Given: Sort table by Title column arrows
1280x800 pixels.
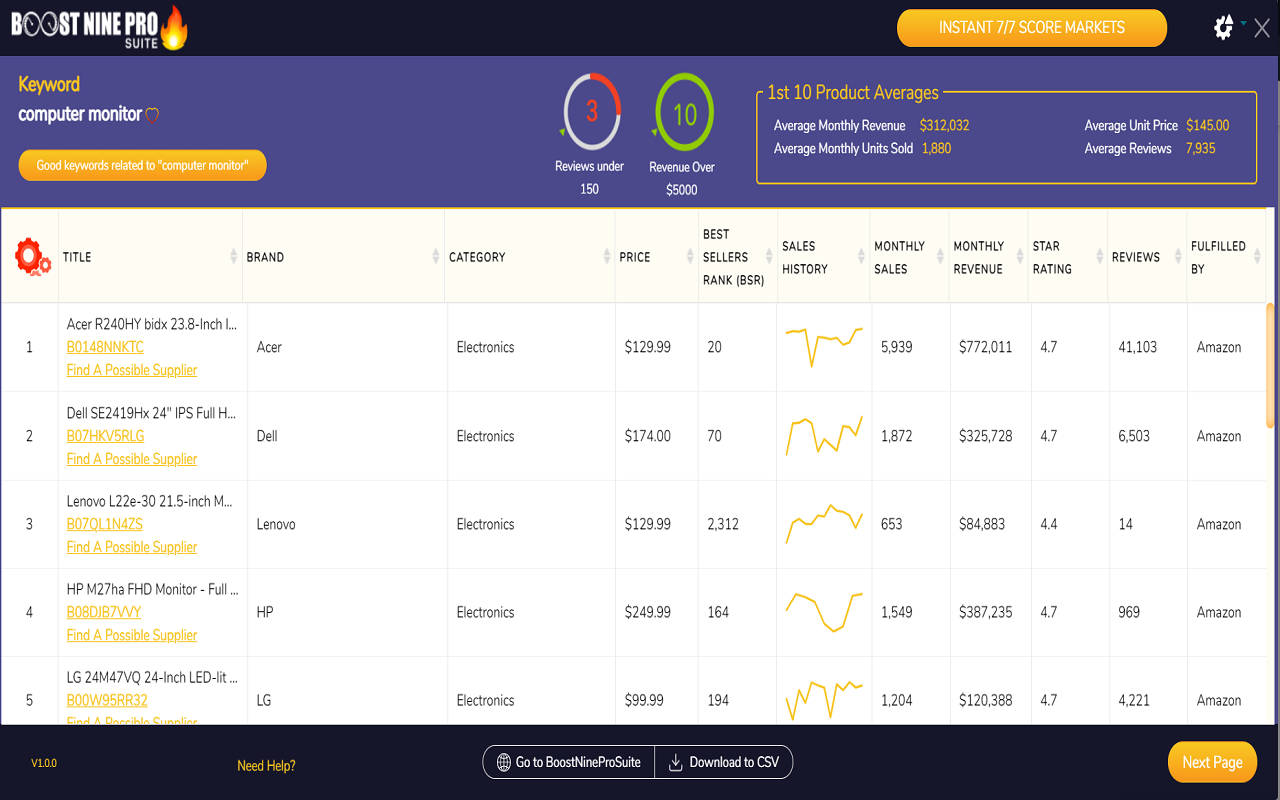Looking at the screenshot, I should 234,257.
